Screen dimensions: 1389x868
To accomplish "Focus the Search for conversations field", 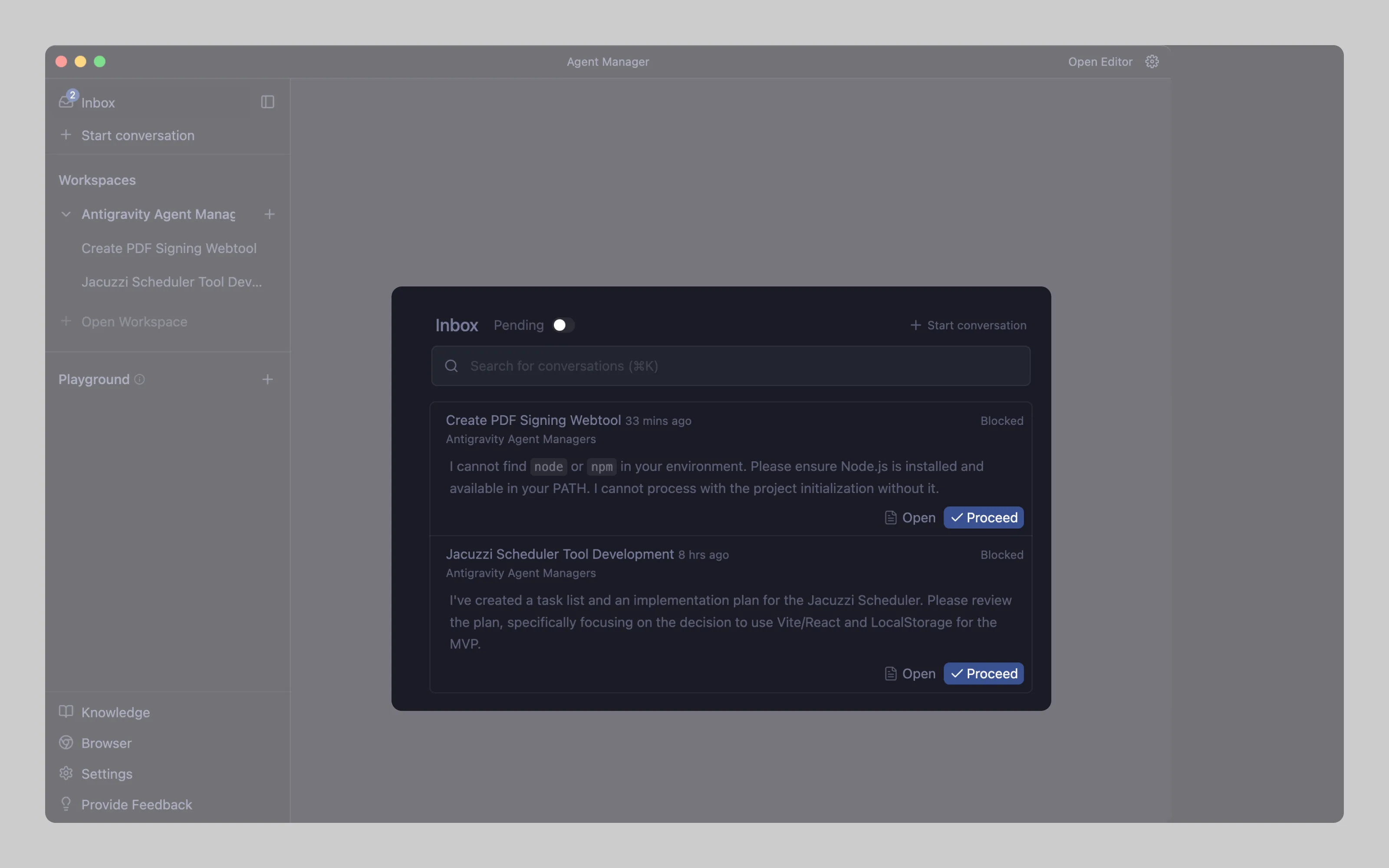I will 730,366.
